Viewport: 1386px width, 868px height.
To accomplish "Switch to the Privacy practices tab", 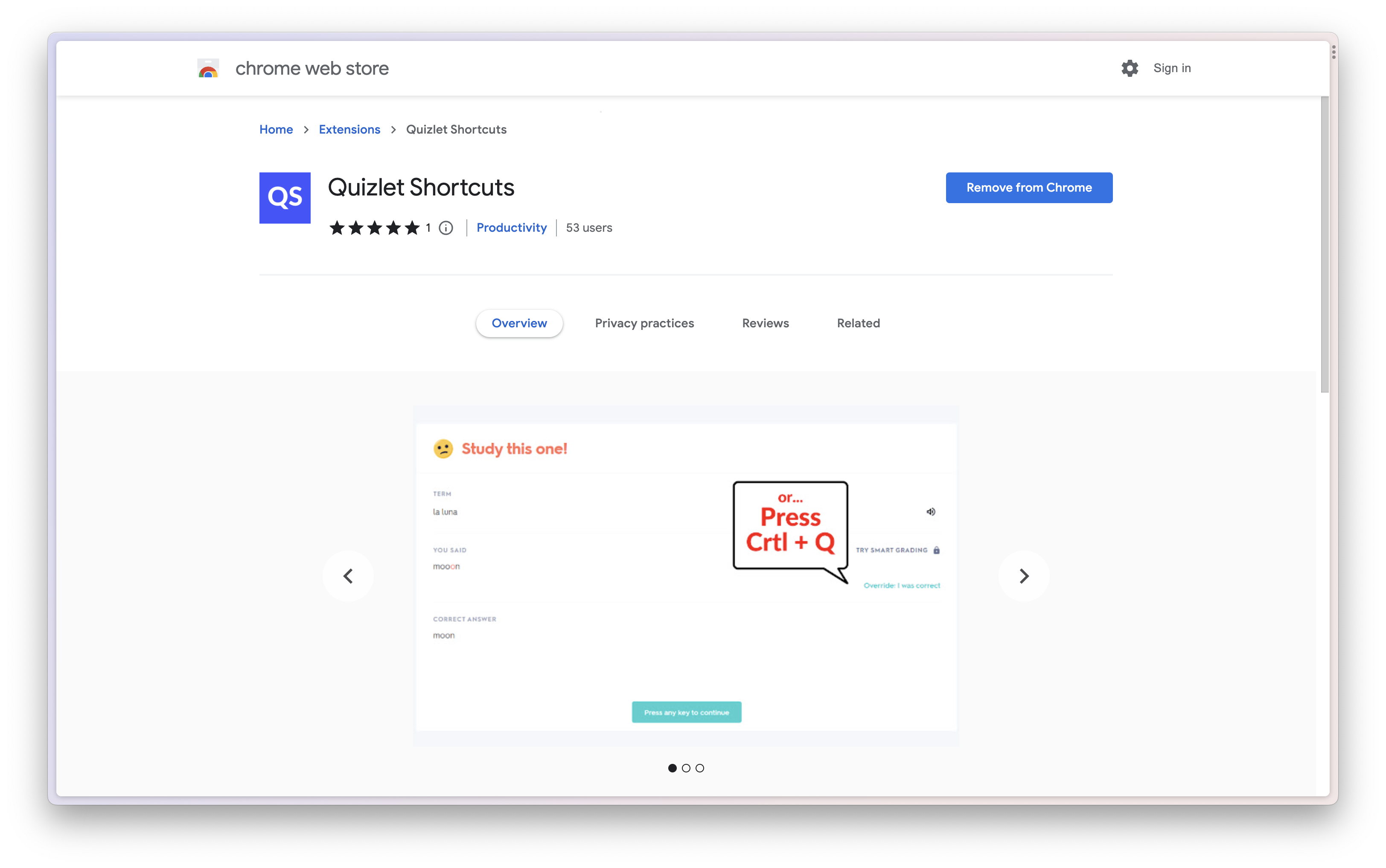I will click(644, 323).
